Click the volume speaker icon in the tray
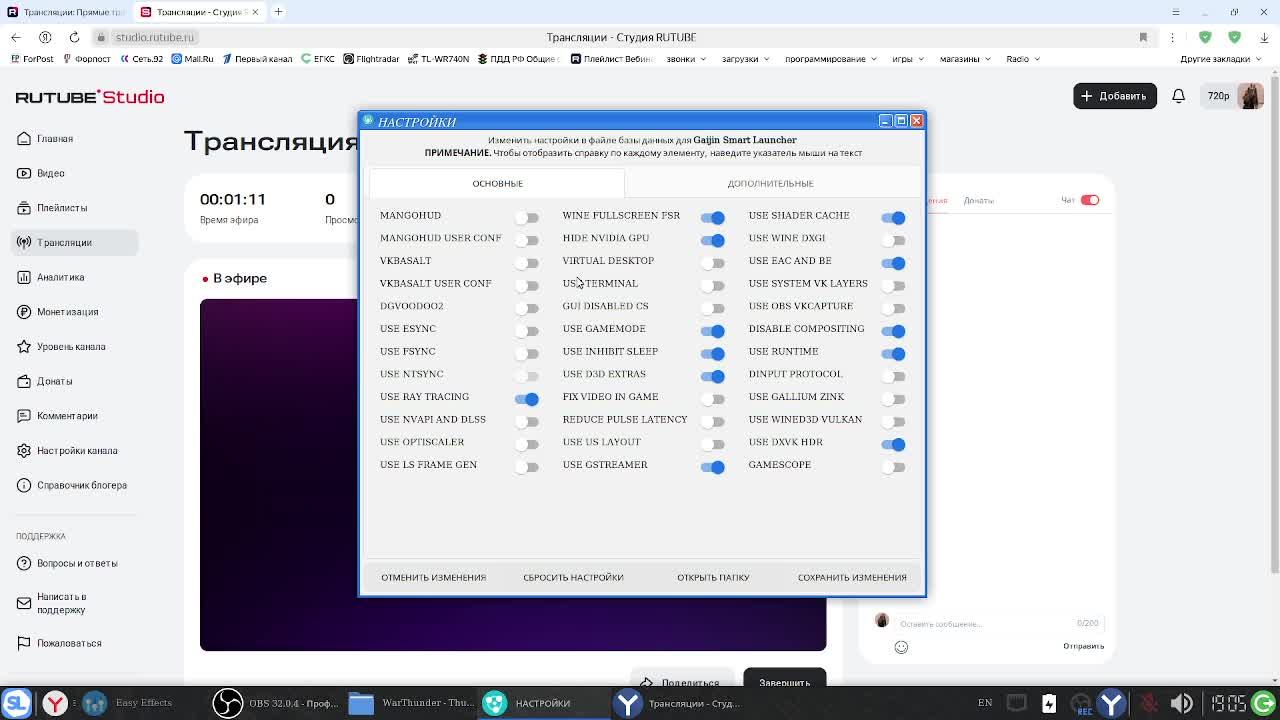 click(x=1181, y=703)
